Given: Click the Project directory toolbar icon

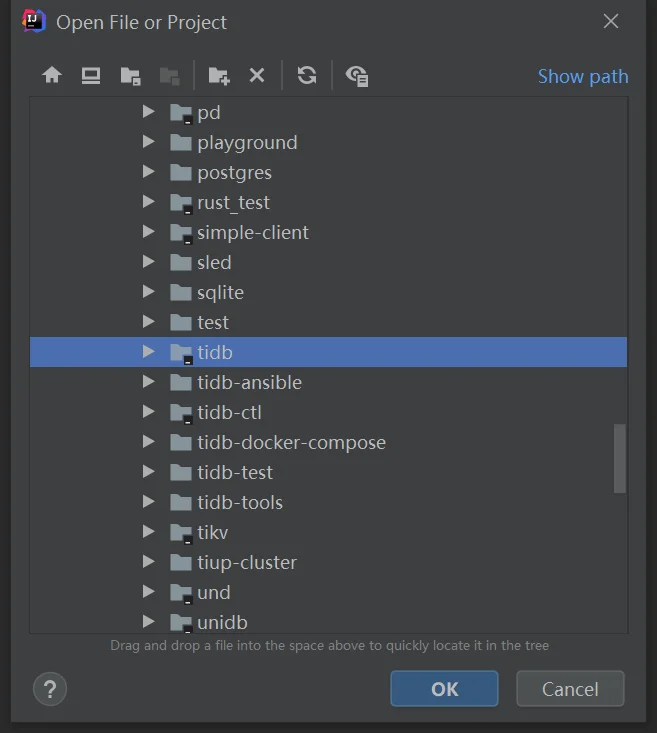Looking at the screenshot, I should [x=130, y=75].
